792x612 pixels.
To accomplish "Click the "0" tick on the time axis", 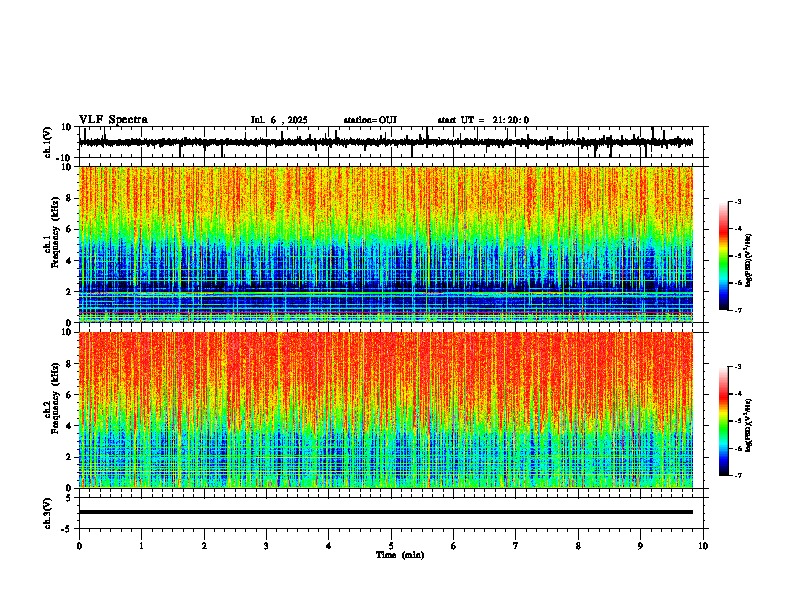I will [79, 546].
